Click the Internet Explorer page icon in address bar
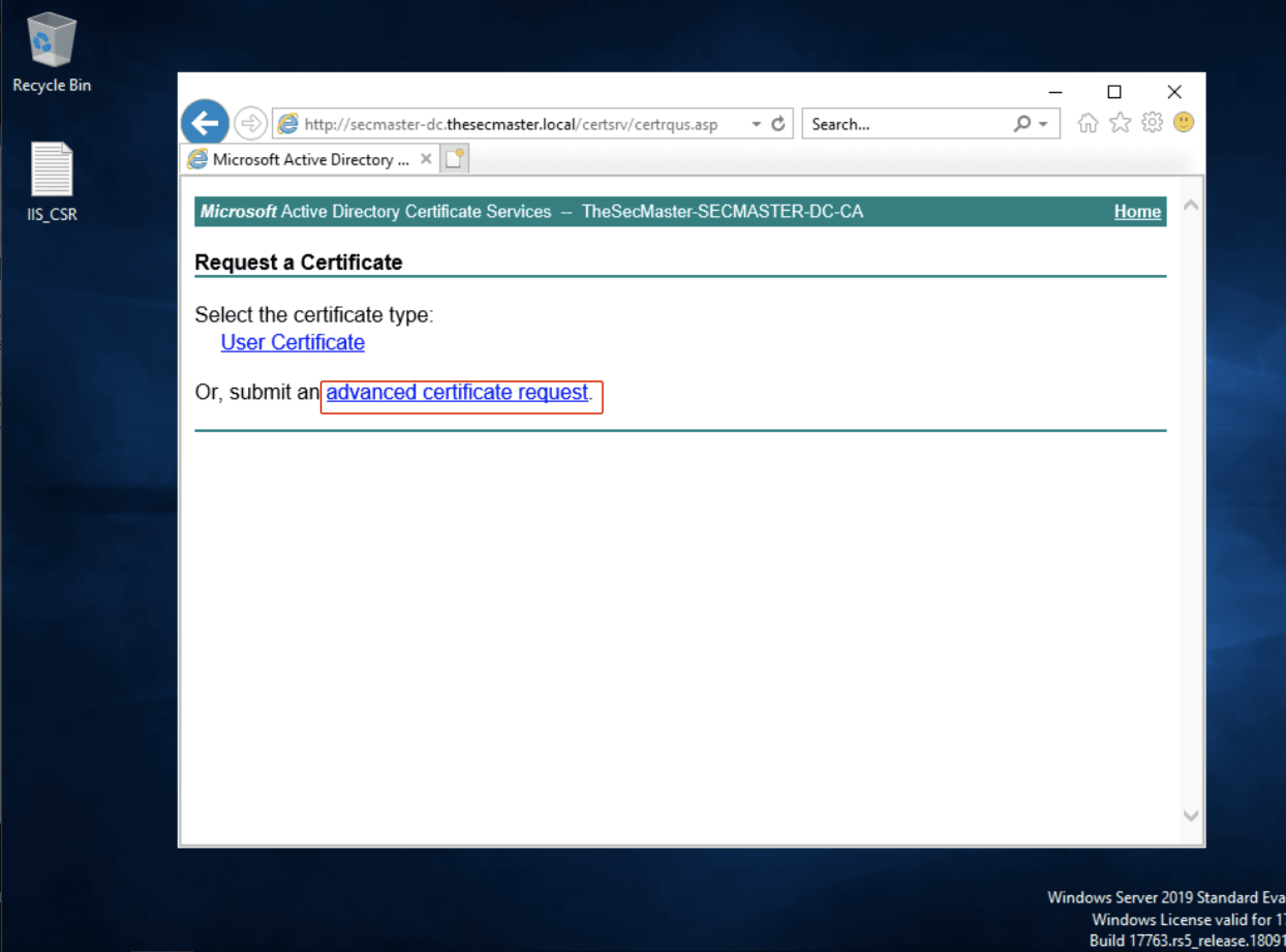1286x952 pixels. pyautogui.click(x=288, y=124)
